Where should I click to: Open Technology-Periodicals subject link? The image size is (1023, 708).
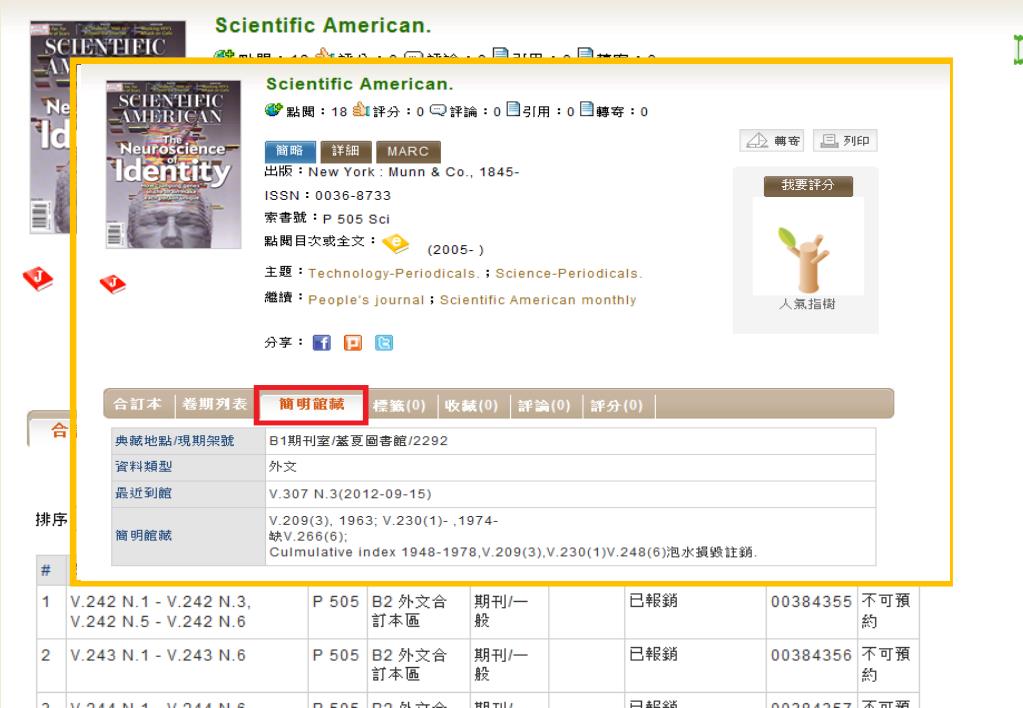[x=393, y=273]
